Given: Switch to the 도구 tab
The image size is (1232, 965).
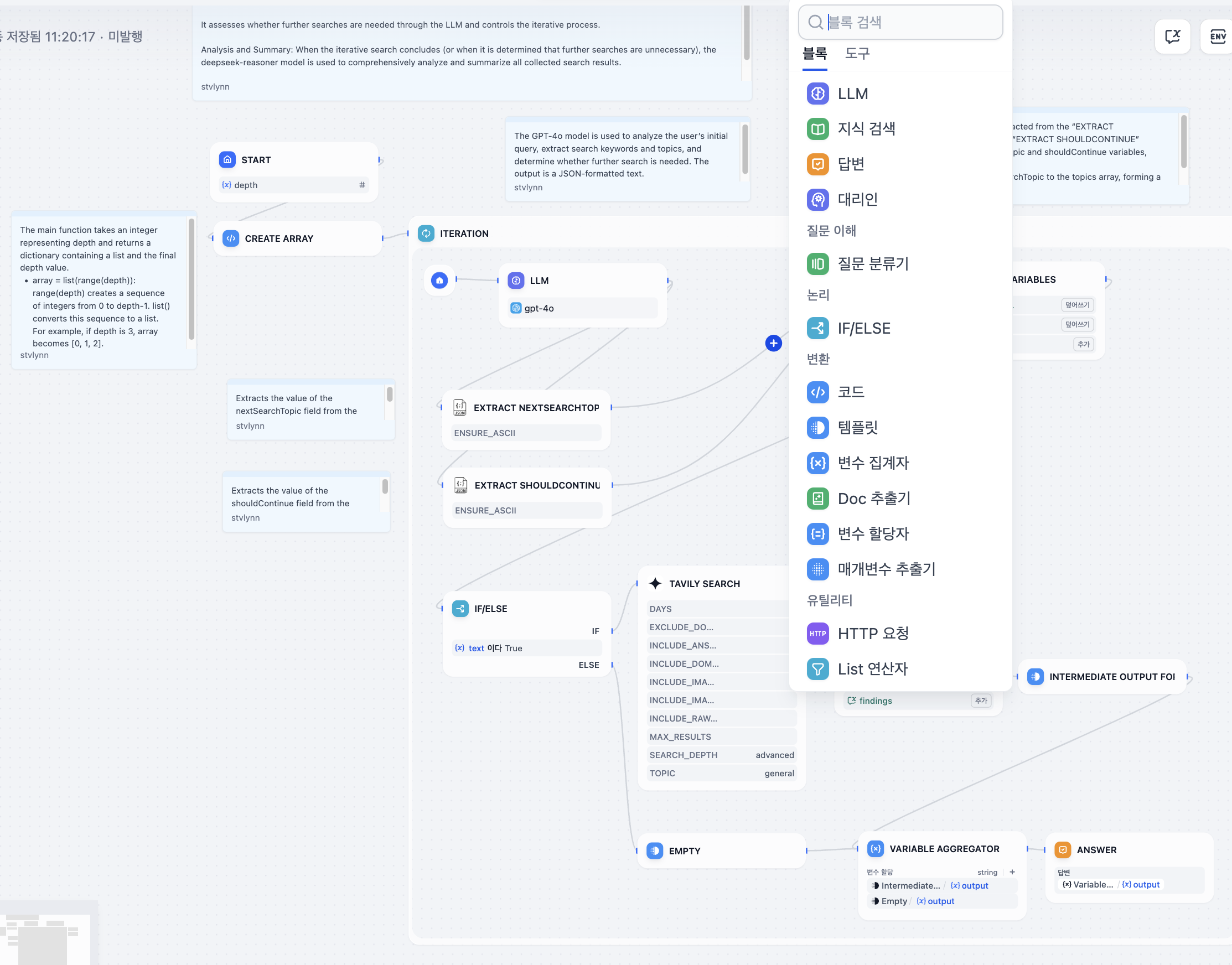Looking at the screenshot, I should pos(857,54).
